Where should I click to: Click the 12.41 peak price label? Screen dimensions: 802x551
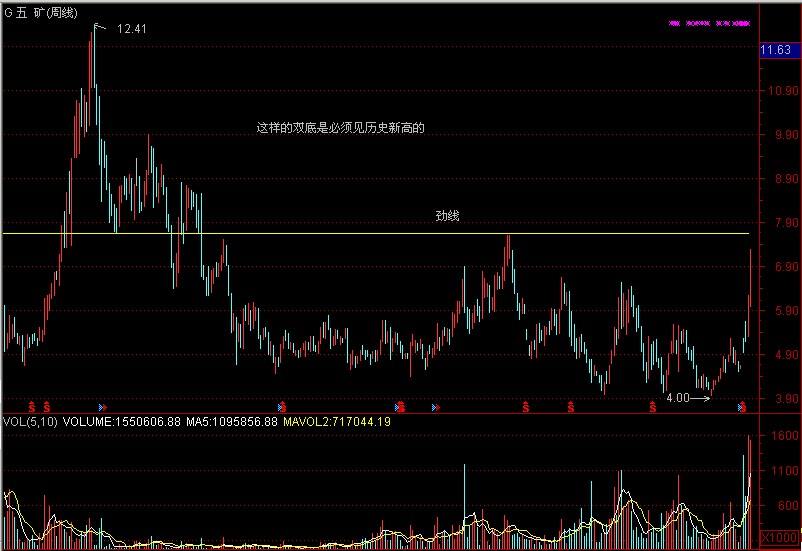click(x=132, y=29)
